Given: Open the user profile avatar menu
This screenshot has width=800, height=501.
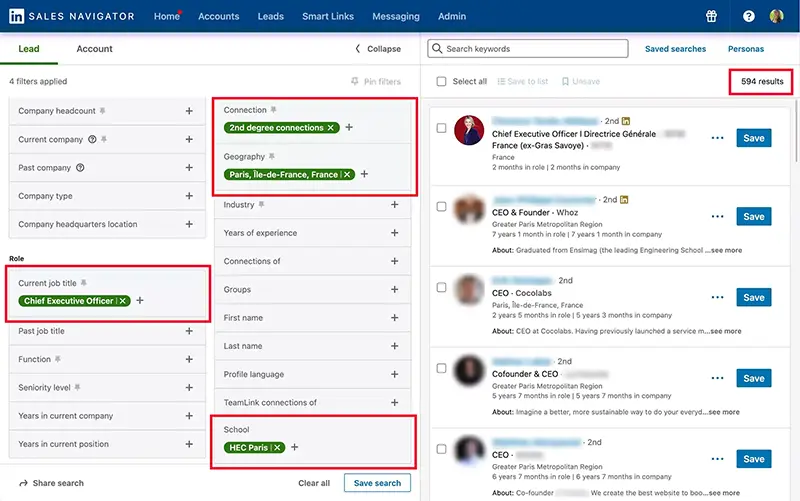Looking at the screenshot, I should click(777, 16).
